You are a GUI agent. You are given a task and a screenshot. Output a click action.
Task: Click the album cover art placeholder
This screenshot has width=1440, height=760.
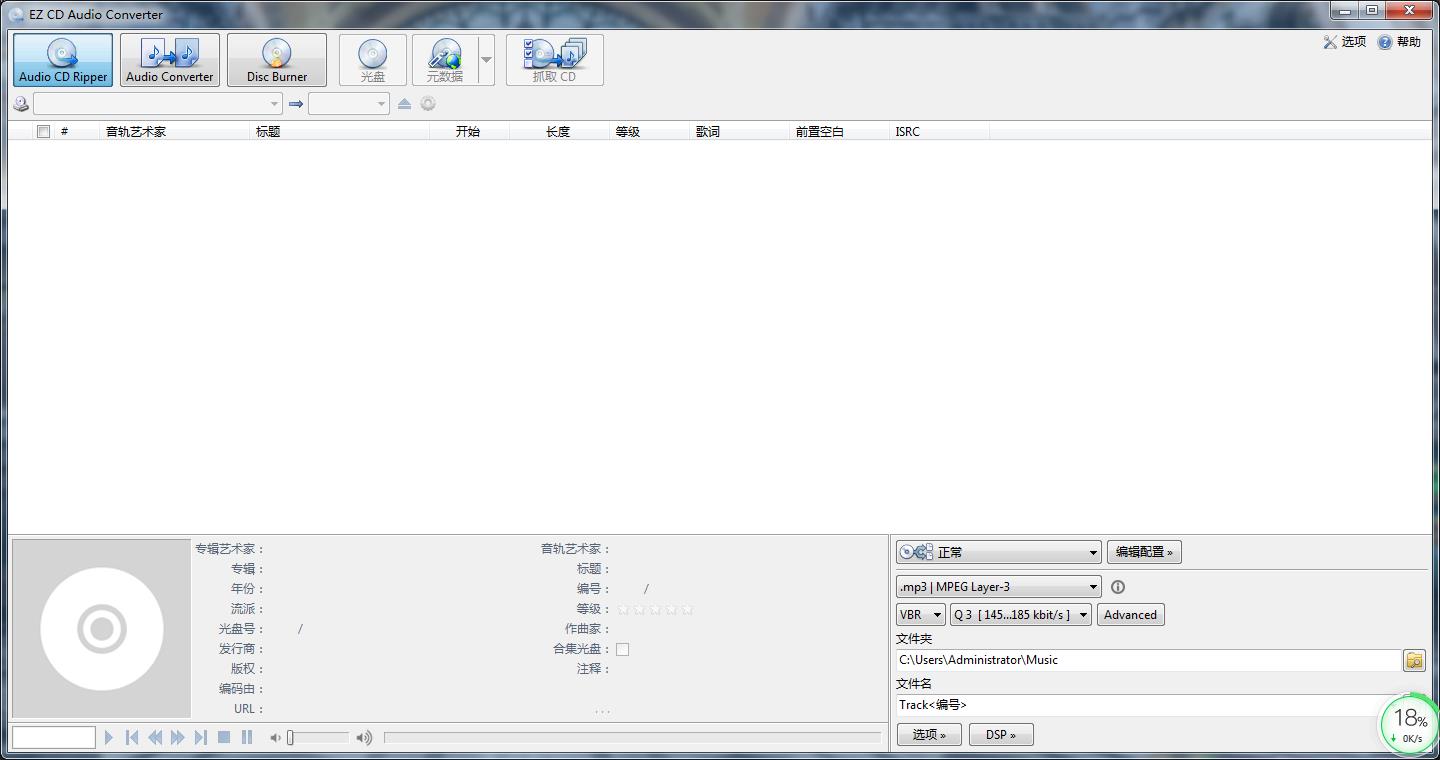pyautogui.click(x=101, y=629)
